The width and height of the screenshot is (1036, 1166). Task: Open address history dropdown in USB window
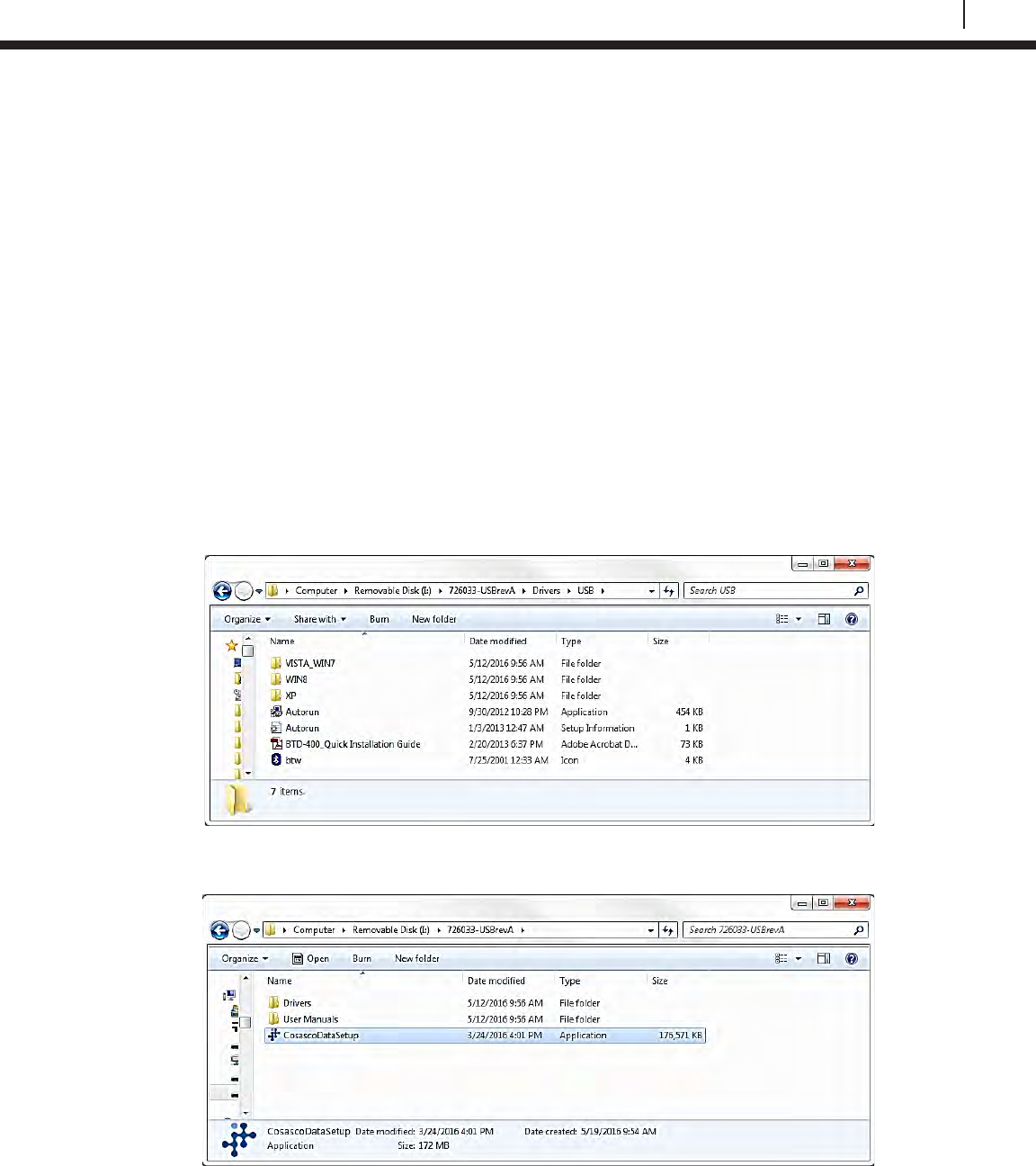point(652,591)
